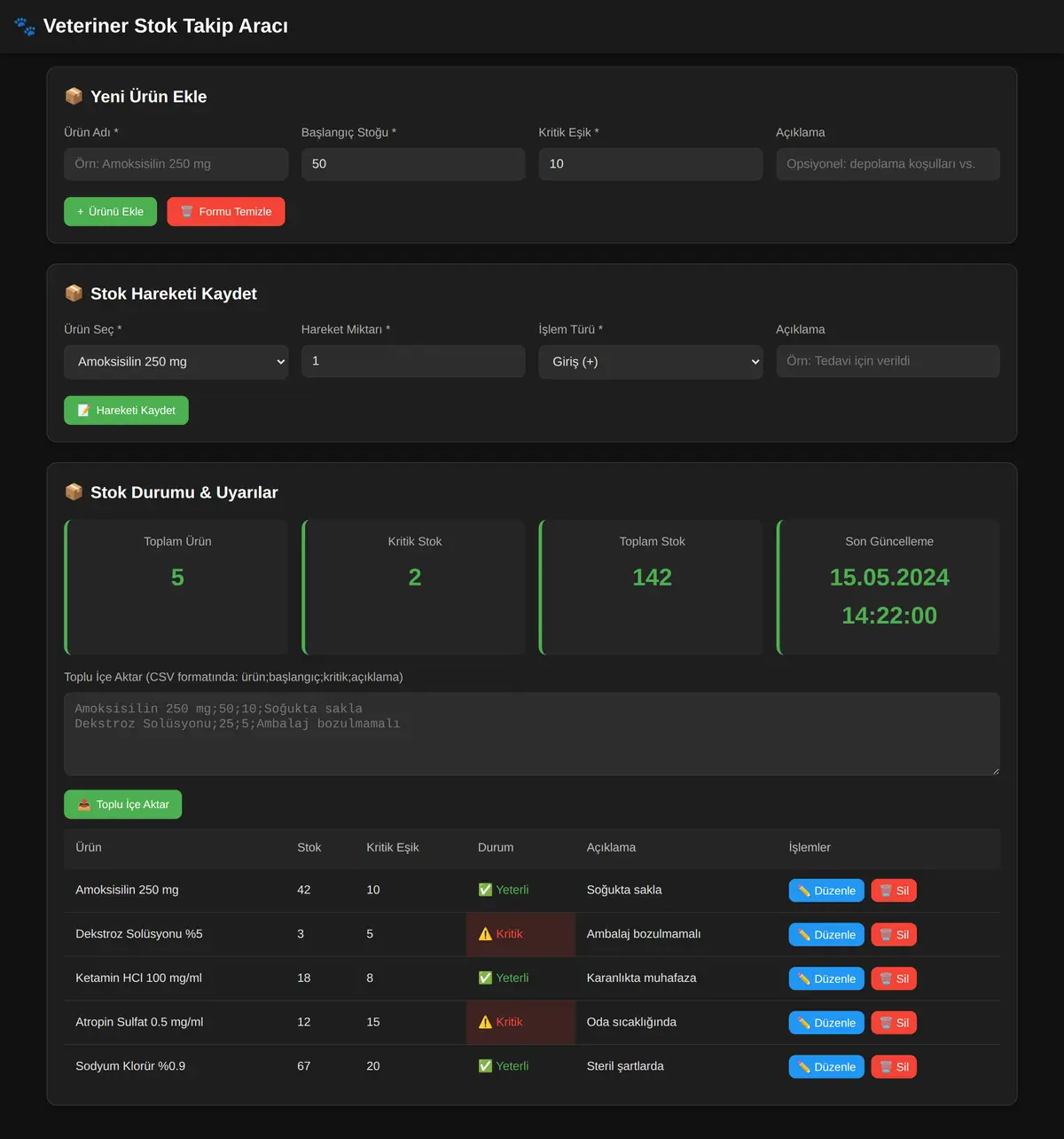Clear the form with Formu Temizle
This screenshot has height=1139, width=1064.
click(226, 212)
